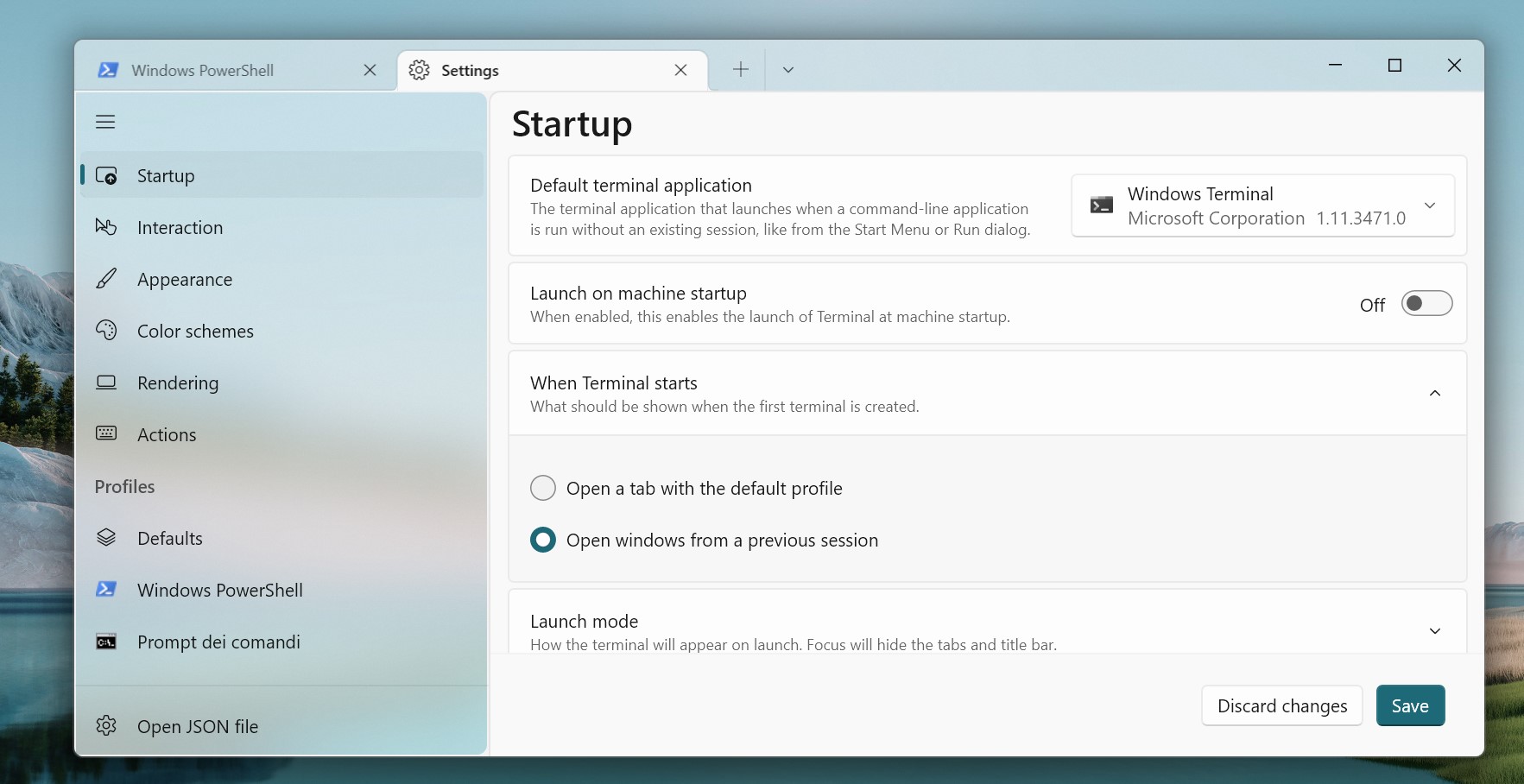Click the 'Microsoft Corporation 1.11.3471.0' version text
1524x784 pixels.
point(1266,218)
